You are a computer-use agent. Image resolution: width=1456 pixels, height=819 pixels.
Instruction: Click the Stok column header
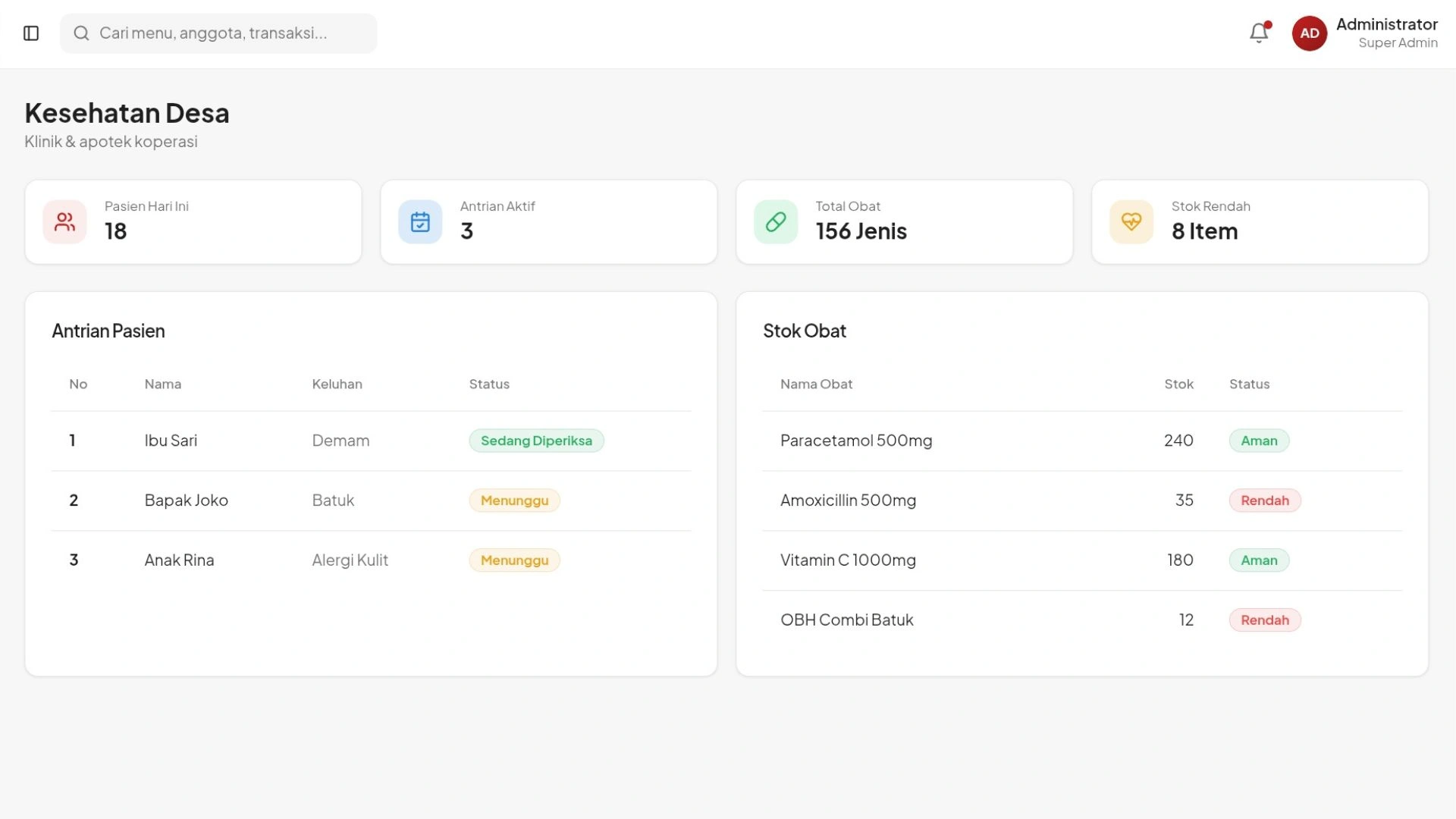coord(1178,384)
